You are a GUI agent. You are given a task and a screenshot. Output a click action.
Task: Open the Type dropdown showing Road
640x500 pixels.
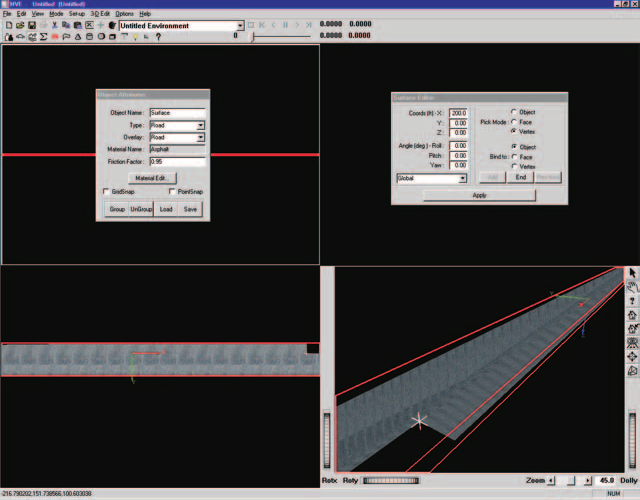177,125
